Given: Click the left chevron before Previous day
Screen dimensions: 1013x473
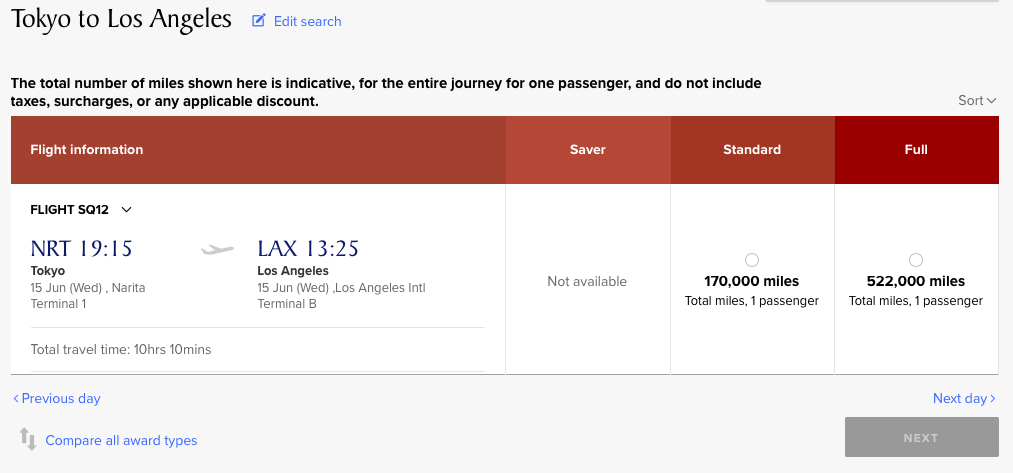Looking at the screenshot, I should coord(16,399).
